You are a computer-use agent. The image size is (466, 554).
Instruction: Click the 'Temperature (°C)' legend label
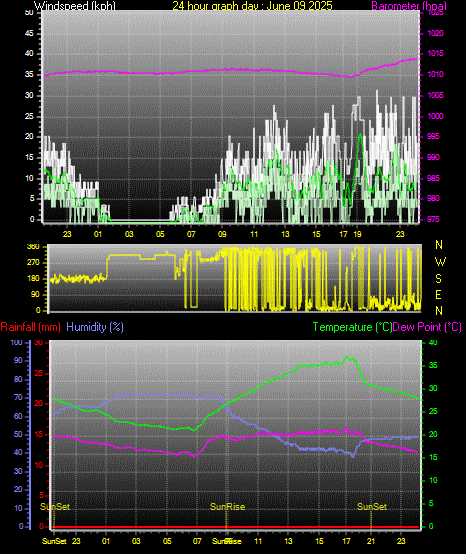[352, 327]
